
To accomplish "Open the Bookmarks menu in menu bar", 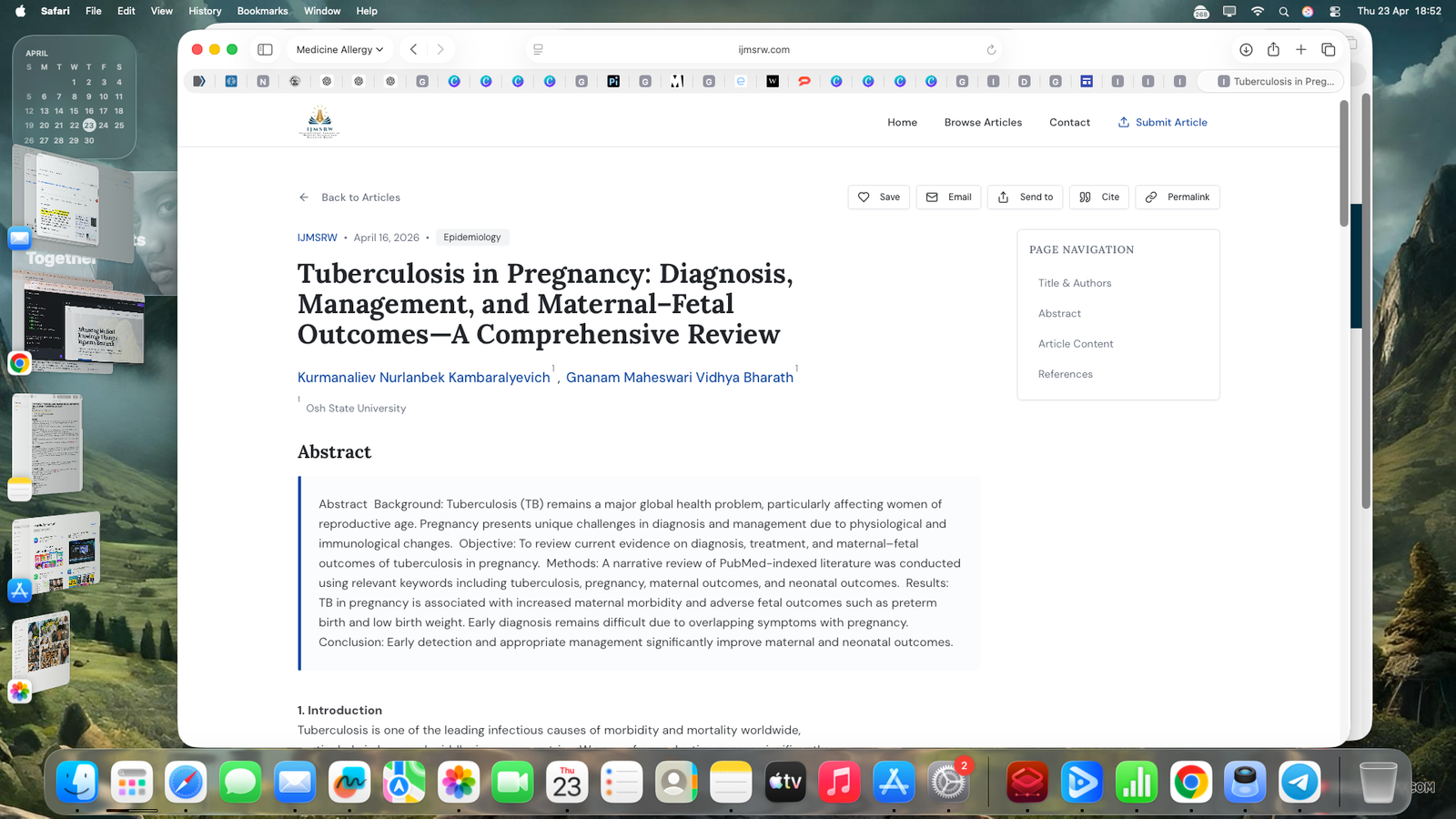I will click(262, 11).
